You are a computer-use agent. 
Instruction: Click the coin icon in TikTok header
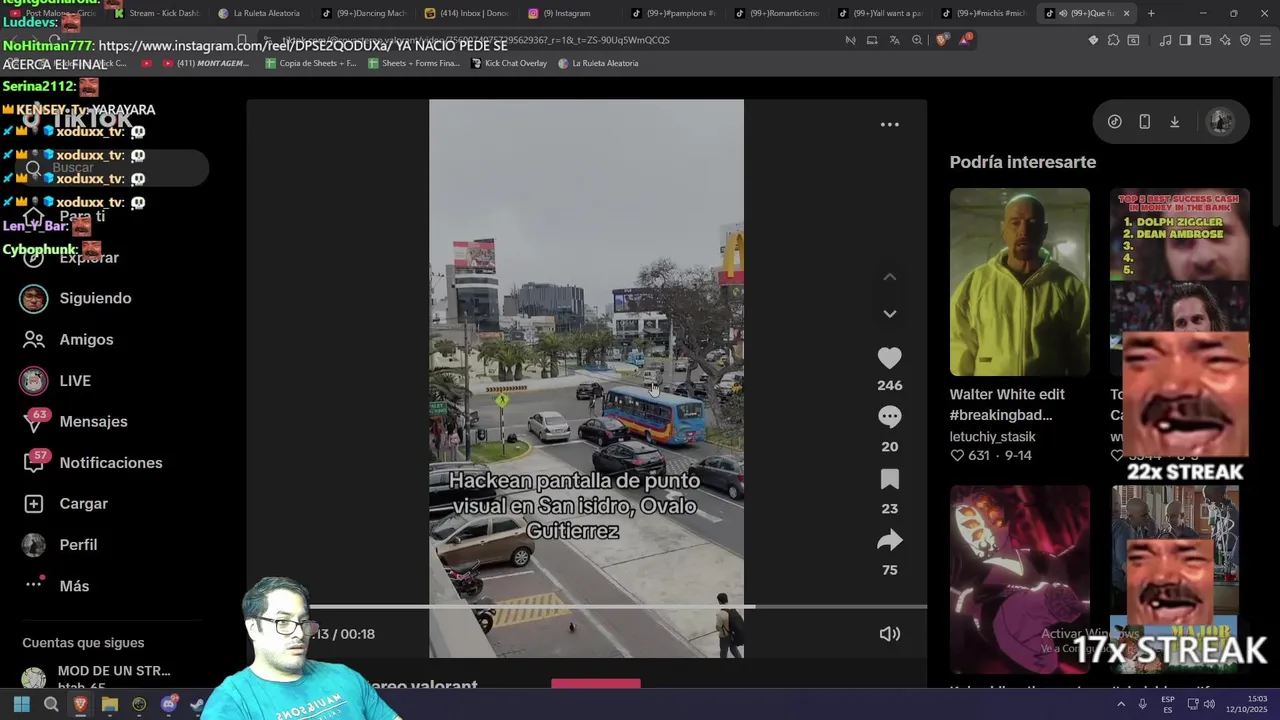pyautogui.click(x=1114, y=121)
